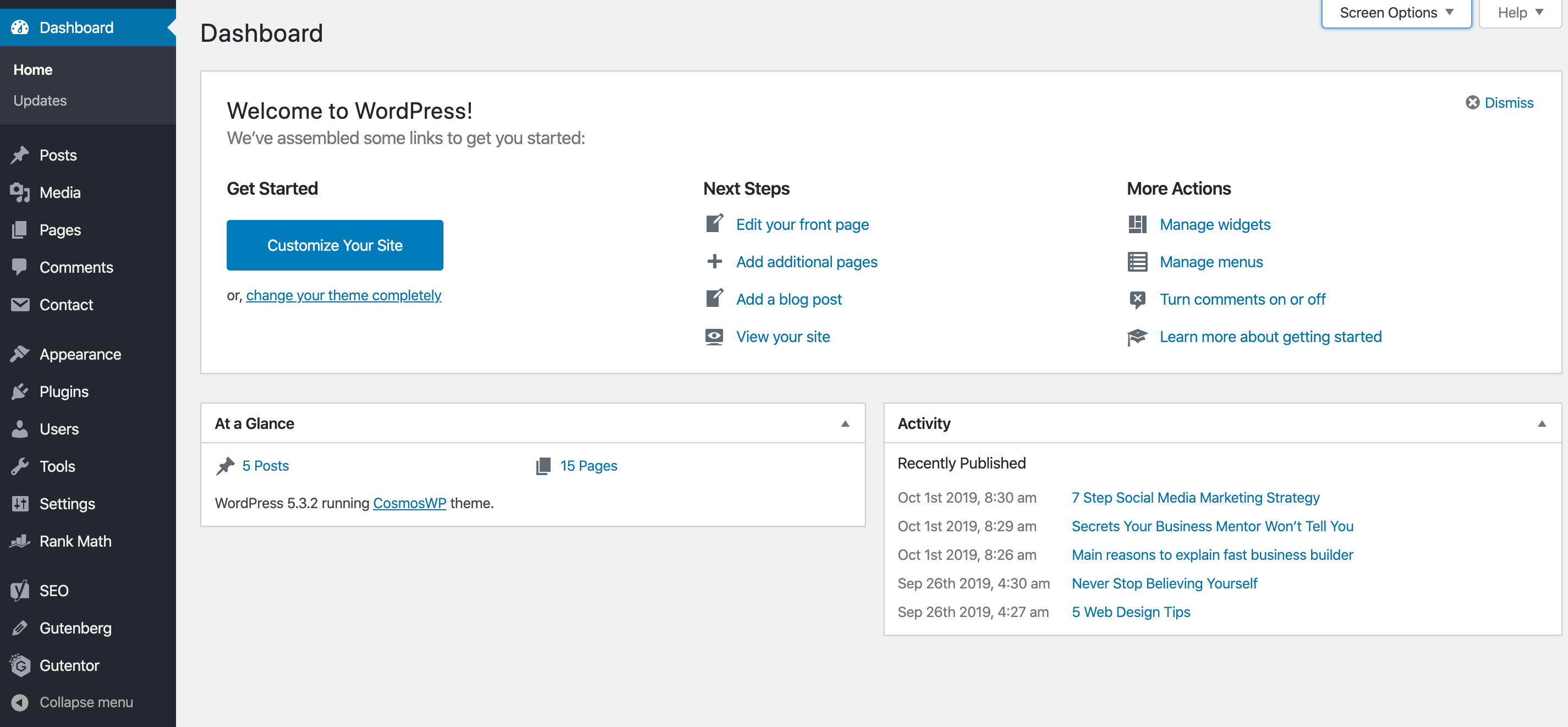
Task: Click the pages icon beside 15 Pages
Action: pyautogui.click(x=543, y=466)
